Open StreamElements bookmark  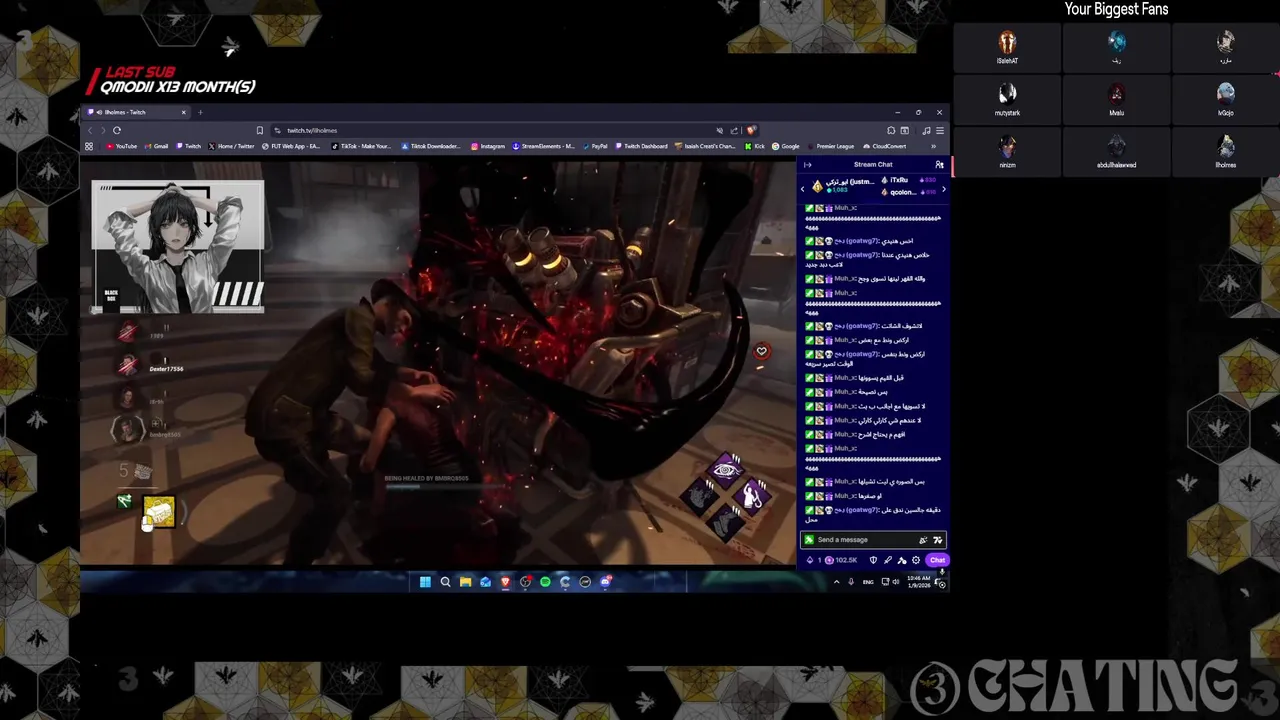(x=543, y=146)
